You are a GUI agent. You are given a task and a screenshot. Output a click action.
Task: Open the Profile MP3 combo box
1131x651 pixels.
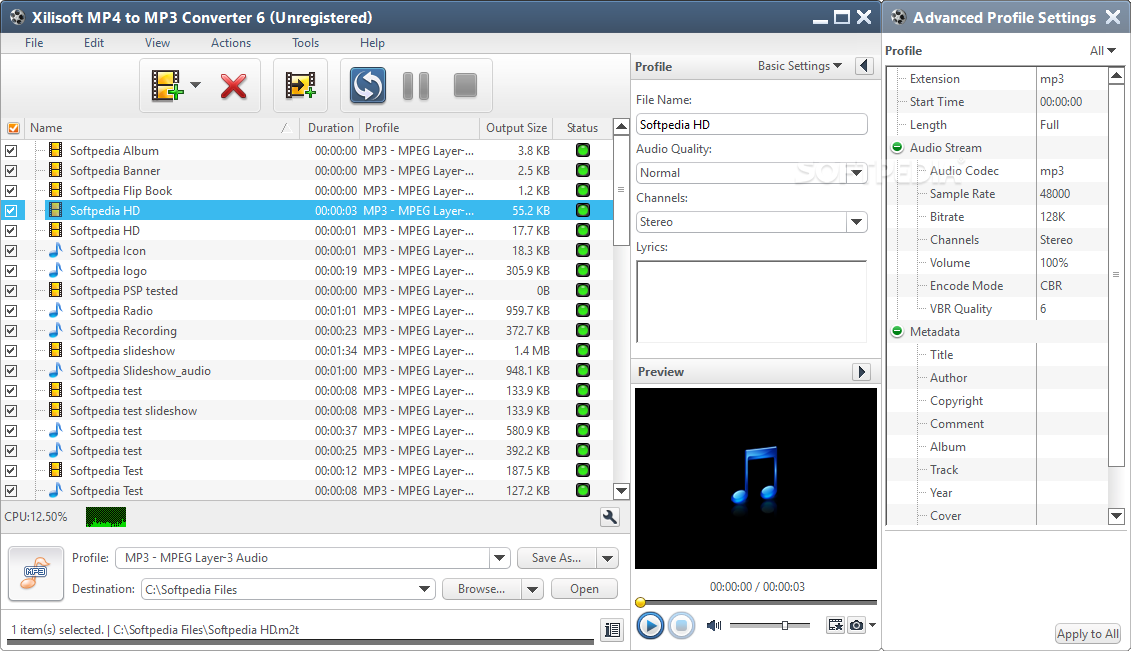tap(500, 558)
